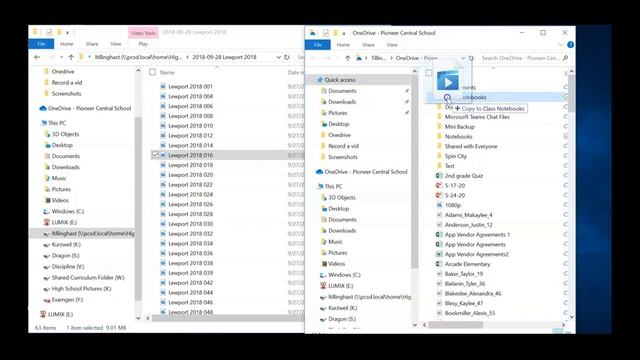Open the App Vendor Agreements 1 spreadsheet
Viewport: 640px width, 360px height.
[477, 234]
